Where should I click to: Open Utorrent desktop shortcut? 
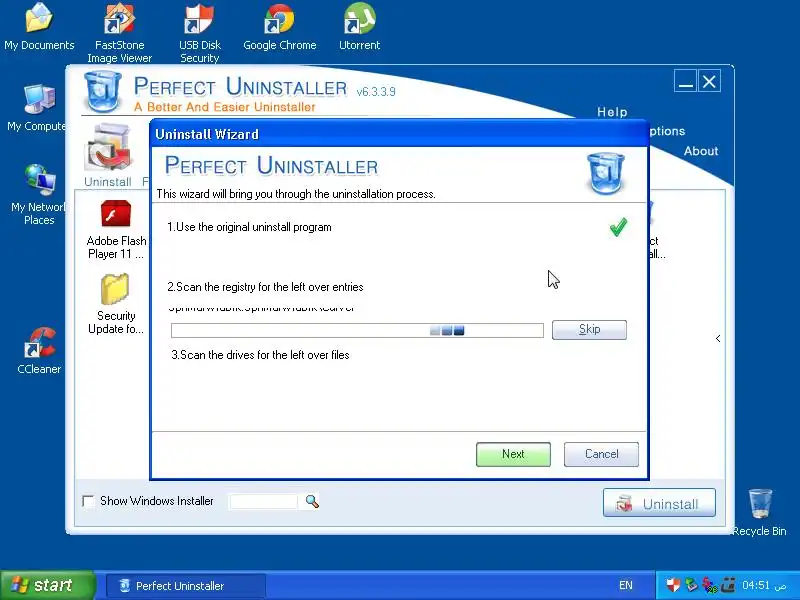click(359, 27)
